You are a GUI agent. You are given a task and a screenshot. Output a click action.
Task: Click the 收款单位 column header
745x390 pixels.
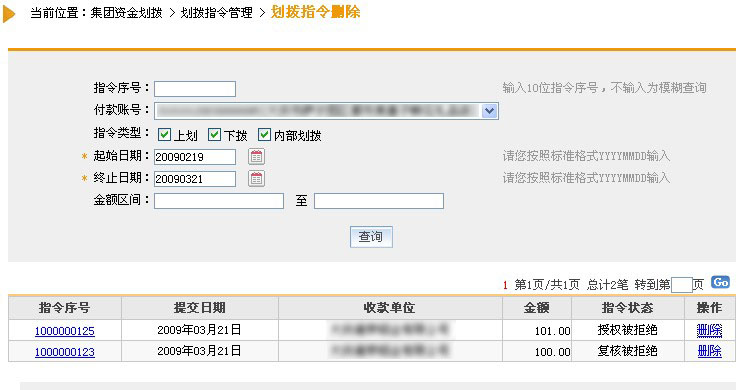click(390, 308)
